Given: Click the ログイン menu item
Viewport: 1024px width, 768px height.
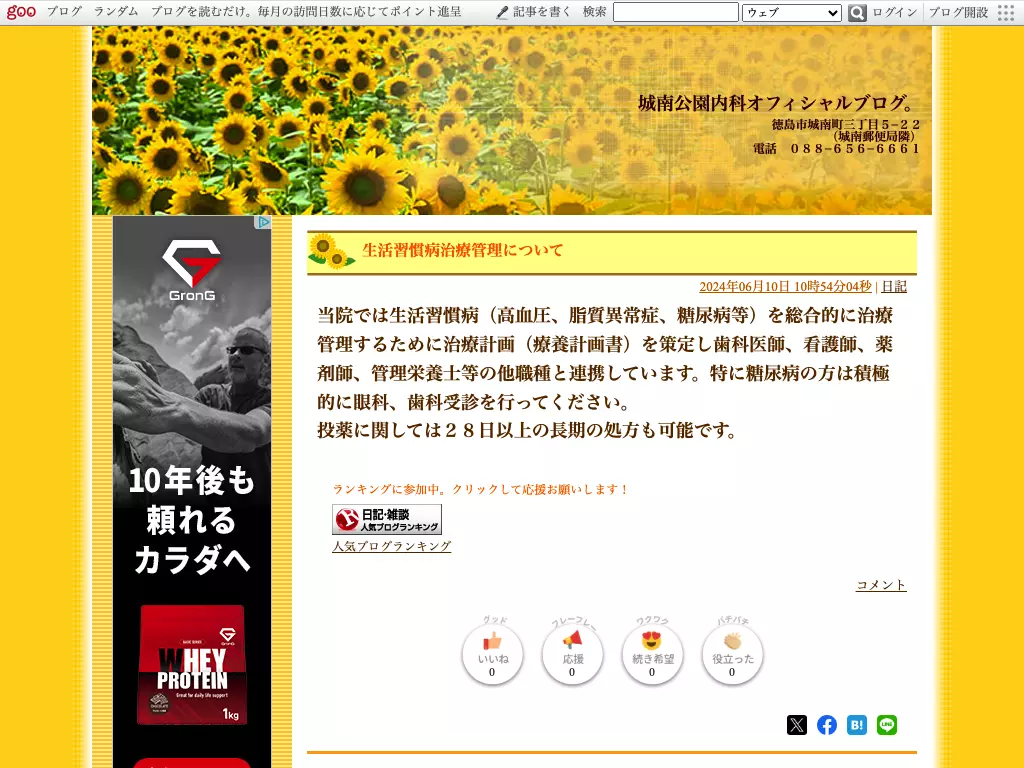Looking at the screenshot, I should point(895,12).
